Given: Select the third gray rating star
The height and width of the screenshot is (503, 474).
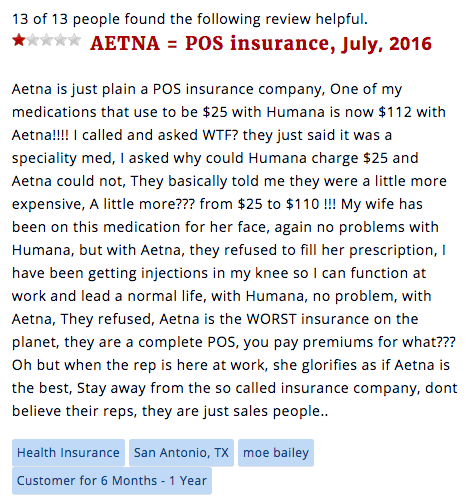Looking at the screenshot, I should click(x=47, y=40).
